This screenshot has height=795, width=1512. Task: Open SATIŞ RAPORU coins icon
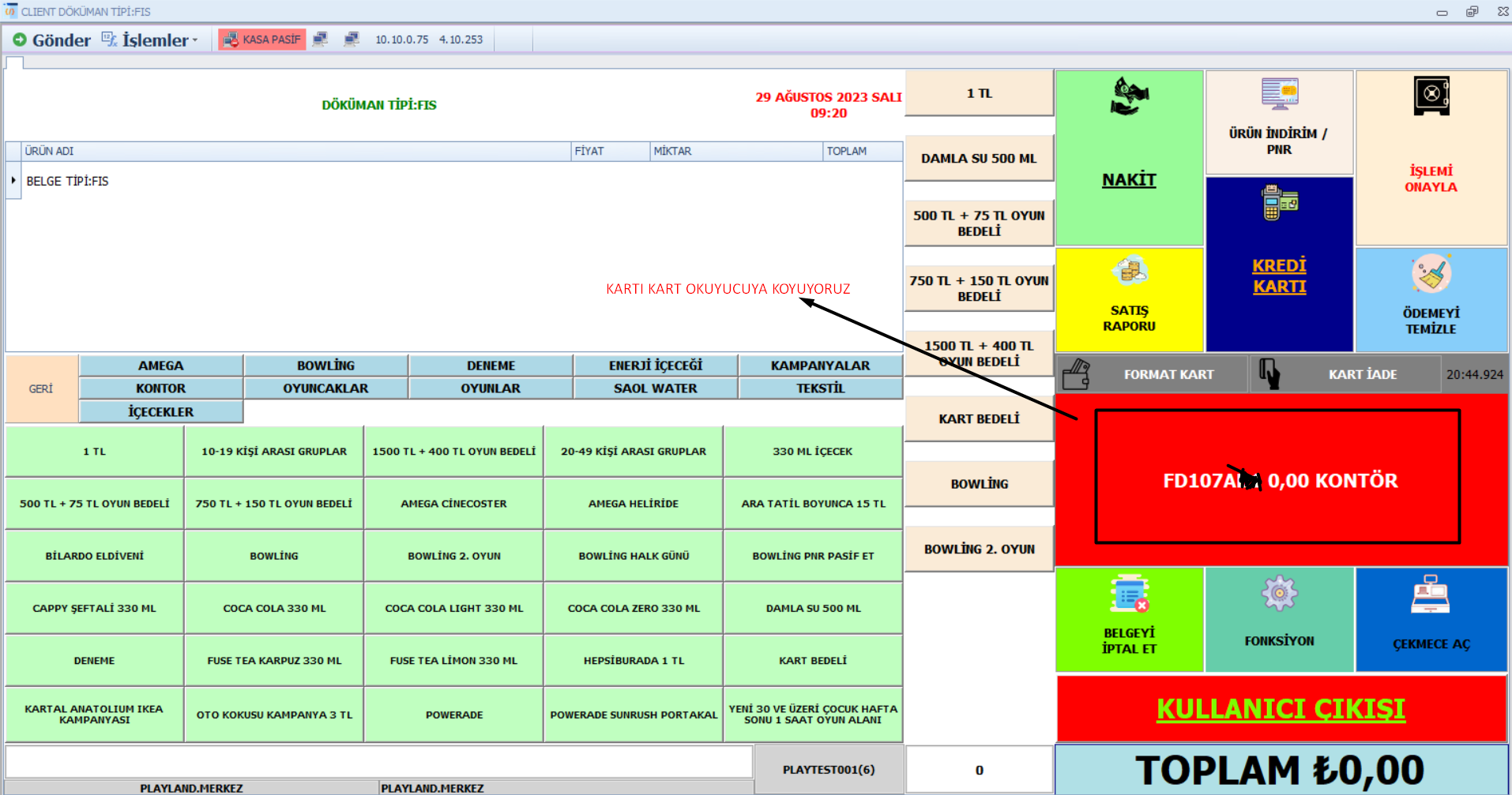tap(1129, 272)
